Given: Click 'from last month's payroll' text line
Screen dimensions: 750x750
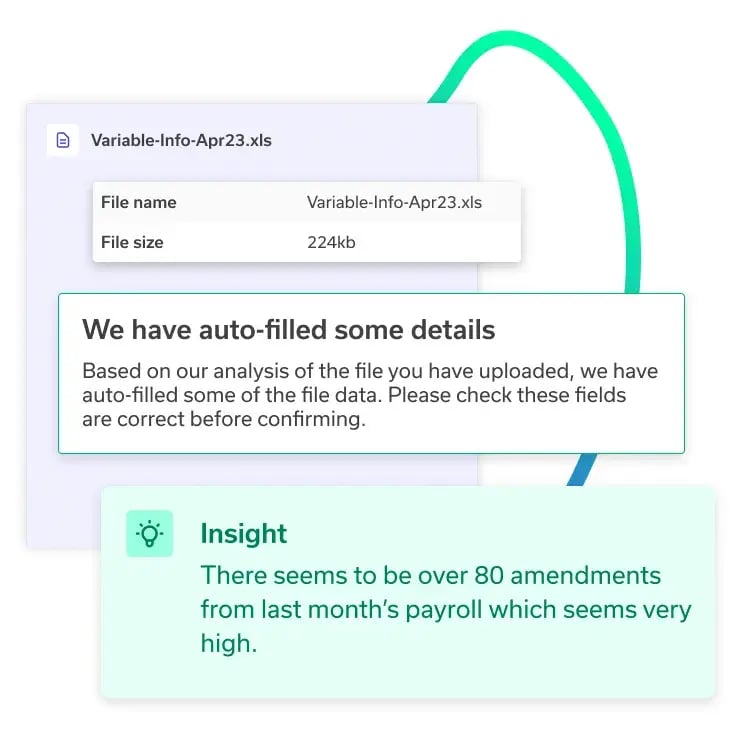Looking at the screenshot, I should 445,610.
